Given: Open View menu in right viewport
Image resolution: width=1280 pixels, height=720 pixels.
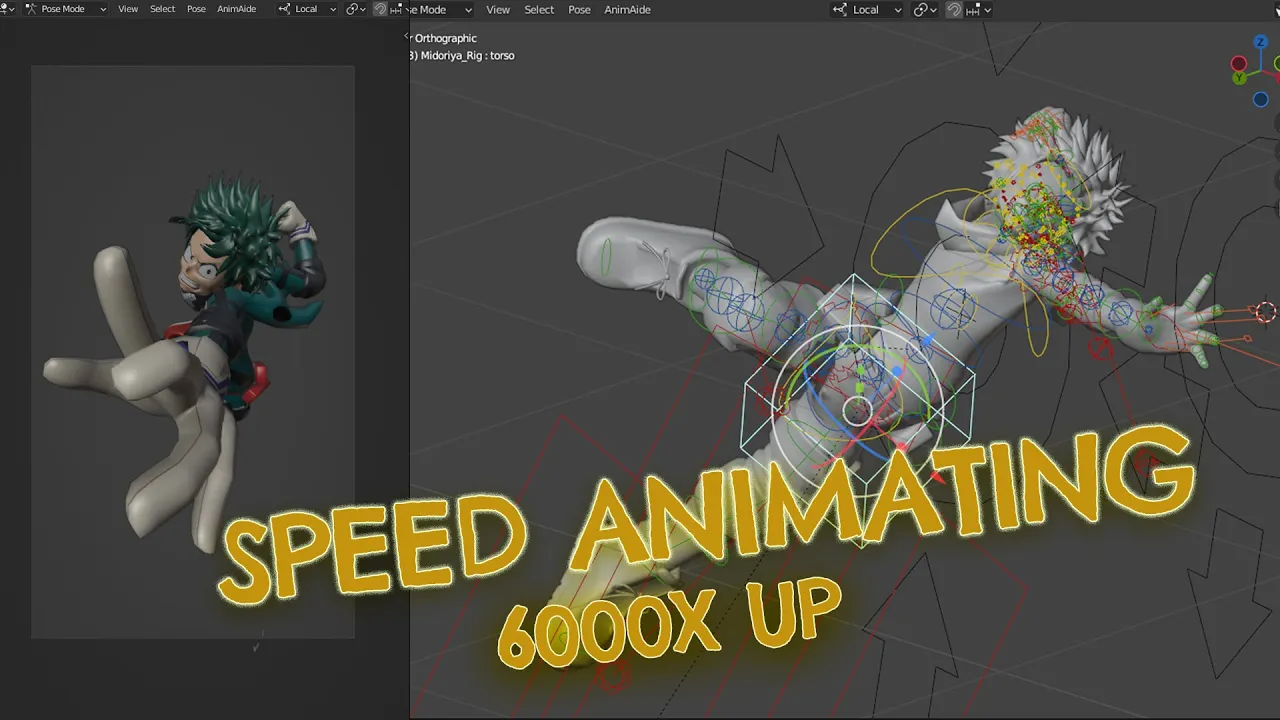Looking at the screenshot, I should tap(497, 9).
